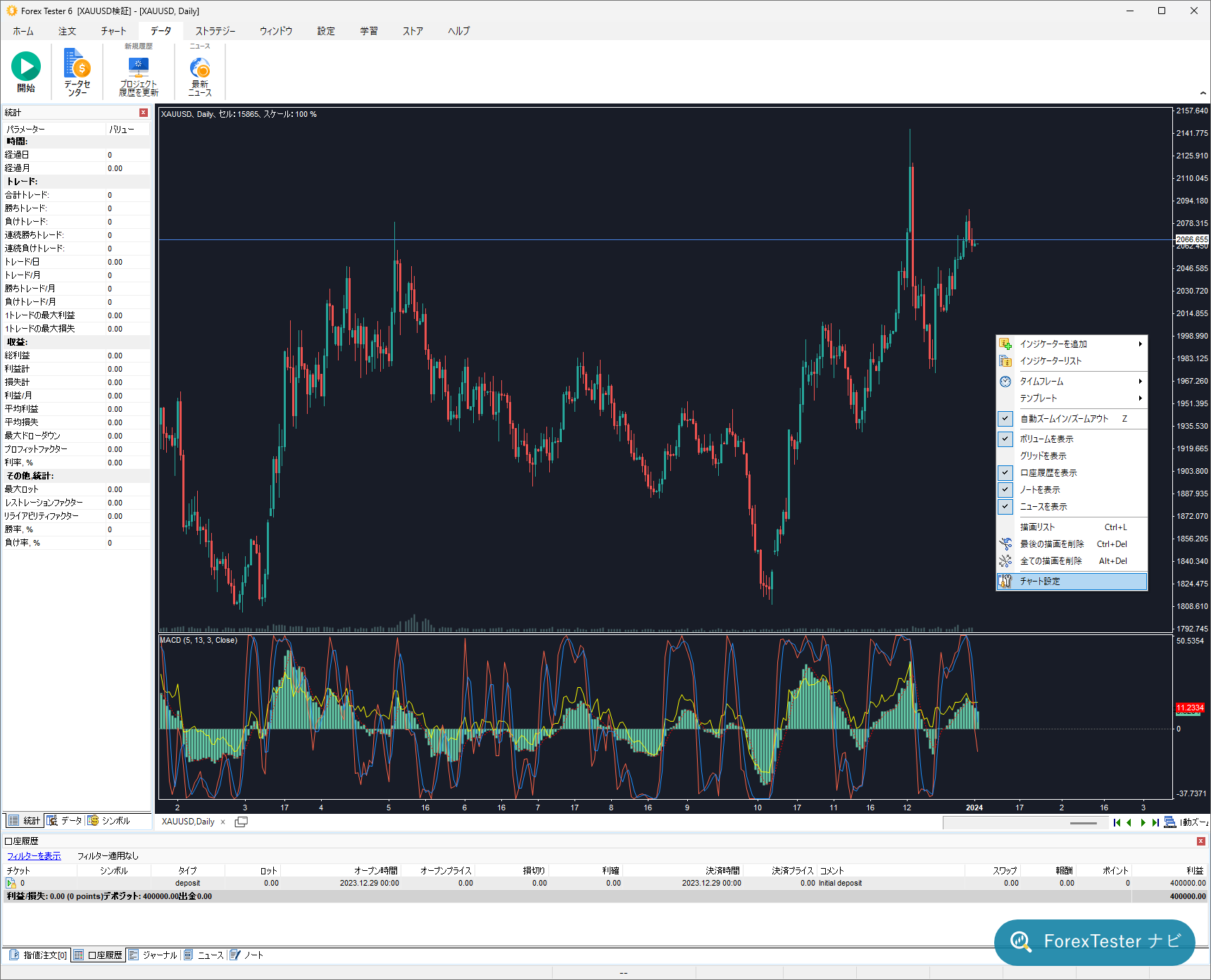
Task: Click the ForexTester ナビ magnifier icon
Action: [1020, 941]
